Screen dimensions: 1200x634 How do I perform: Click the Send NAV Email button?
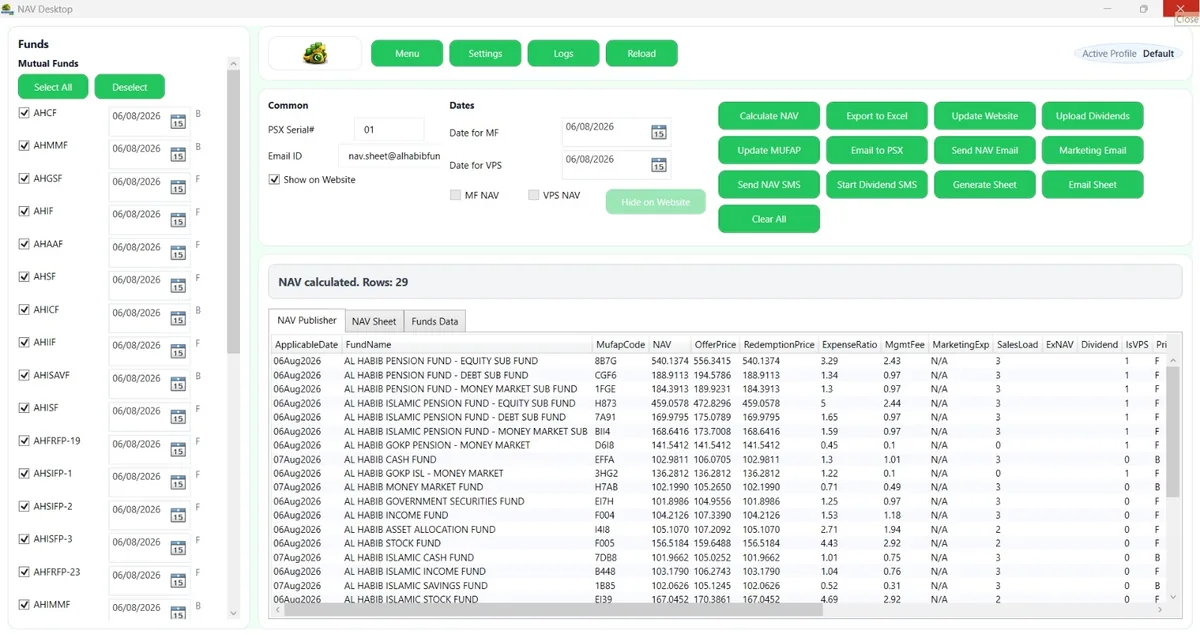(985, 150)
